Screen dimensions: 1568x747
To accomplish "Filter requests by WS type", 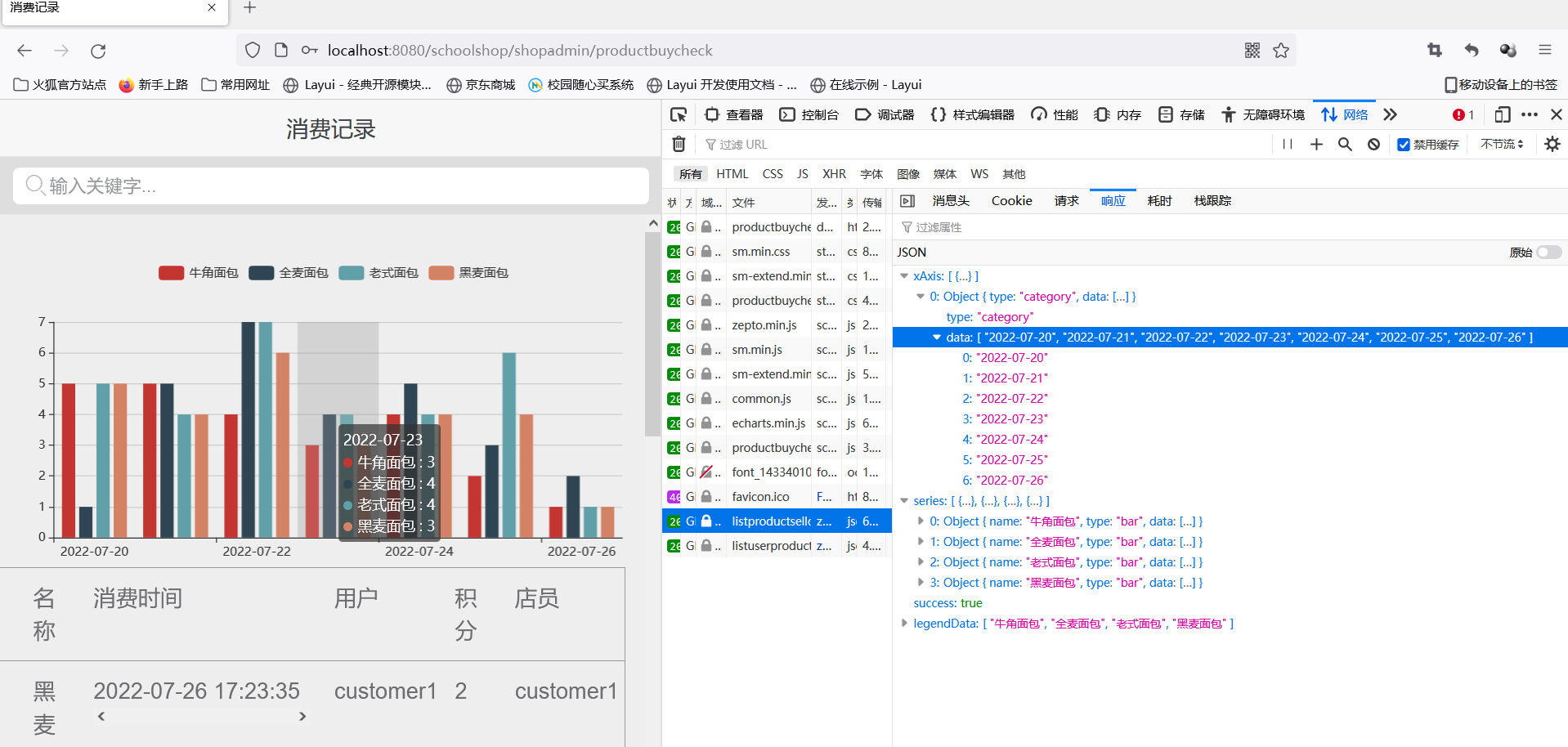I will [x=979, y=174].
